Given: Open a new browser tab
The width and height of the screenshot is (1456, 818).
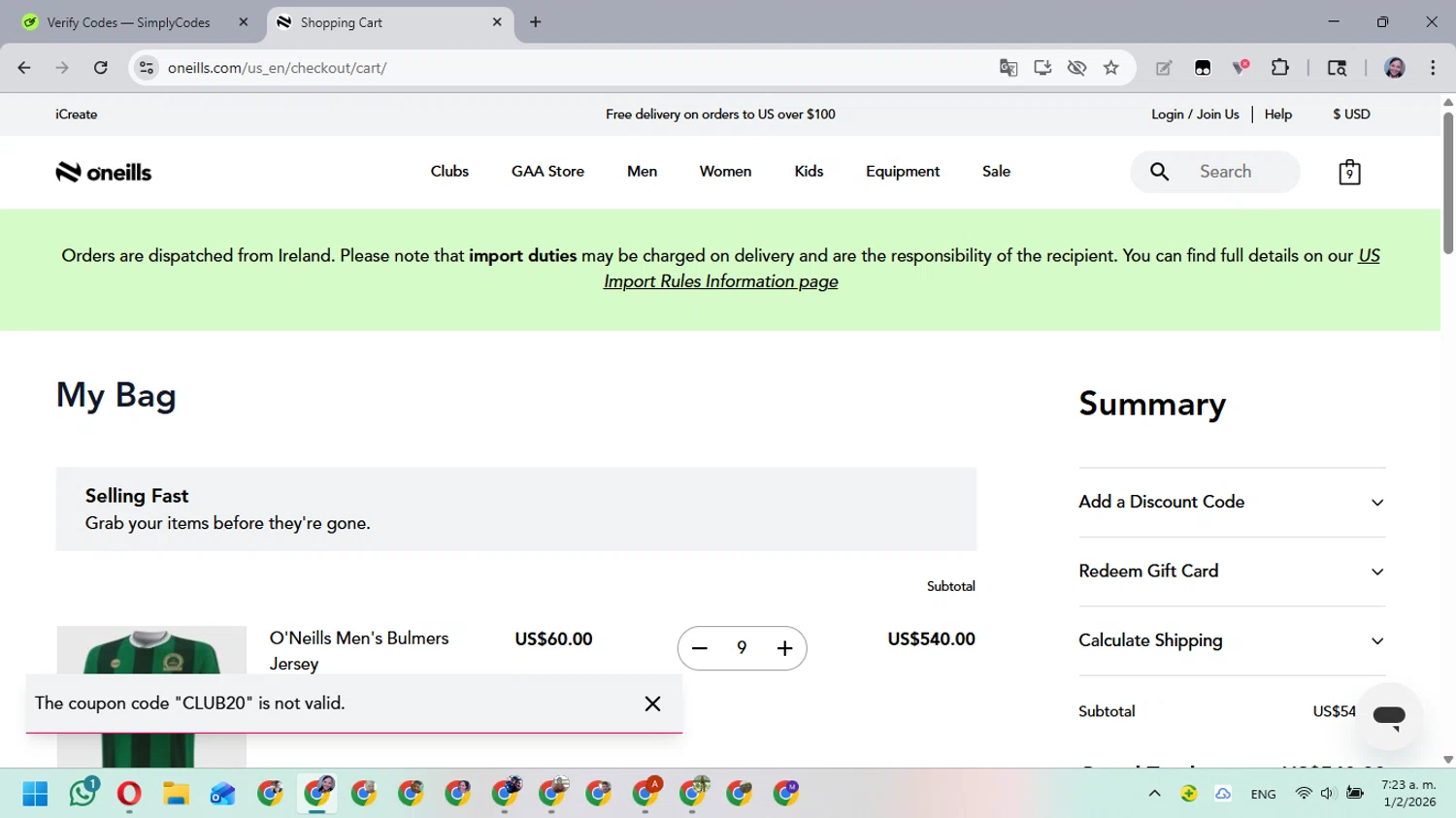Looking at the screenshot, I should pos(536,22).
